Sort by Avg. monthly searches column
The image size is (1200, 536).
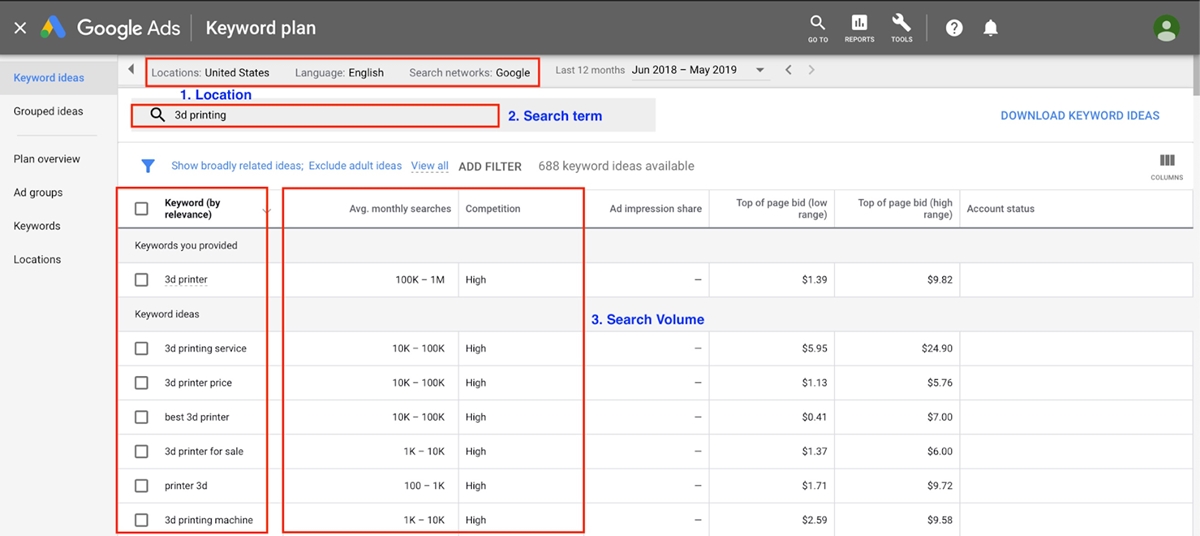coord(400,209)
